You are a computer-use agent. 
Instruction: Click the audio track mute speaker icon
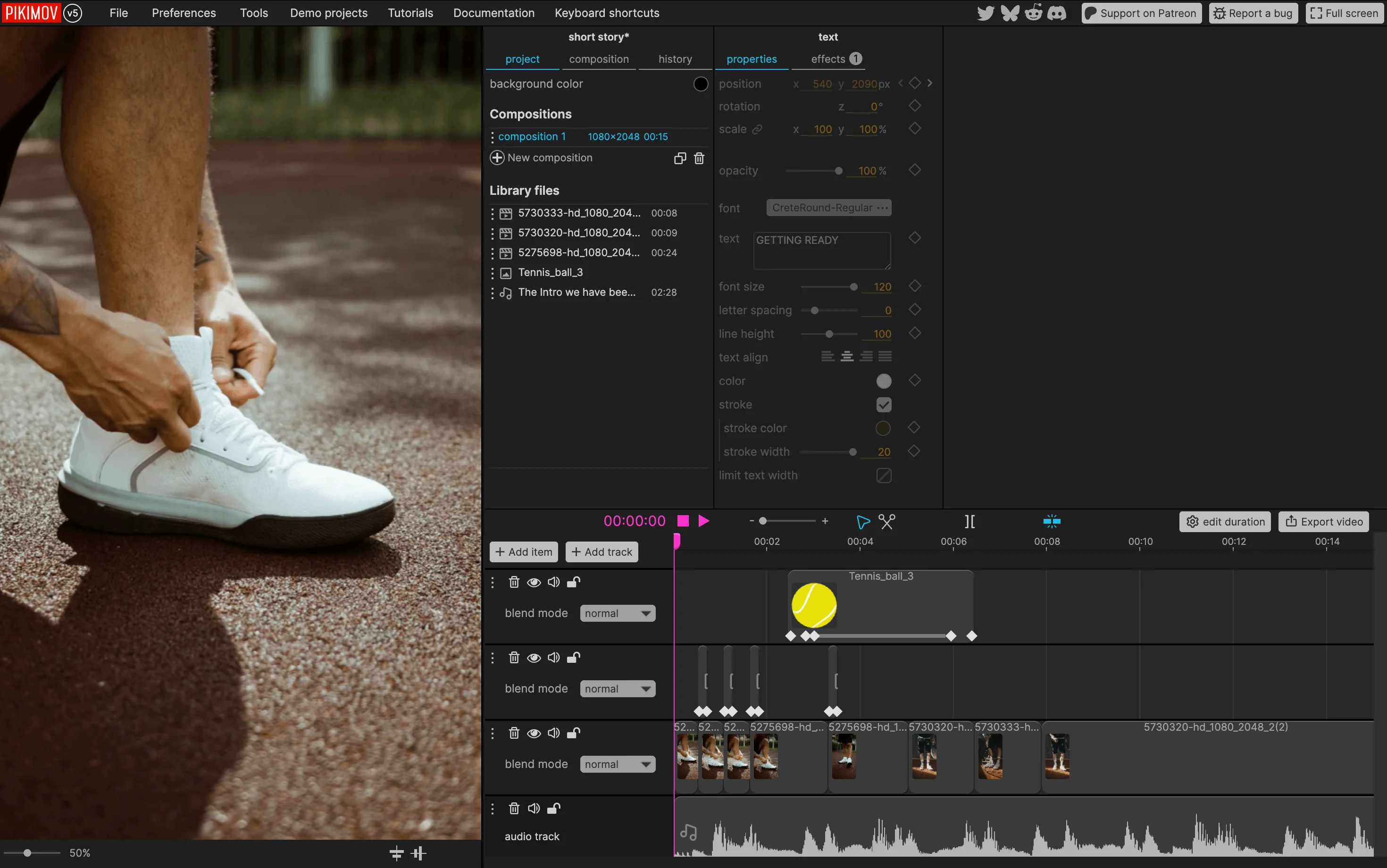(x=533, y=808)
